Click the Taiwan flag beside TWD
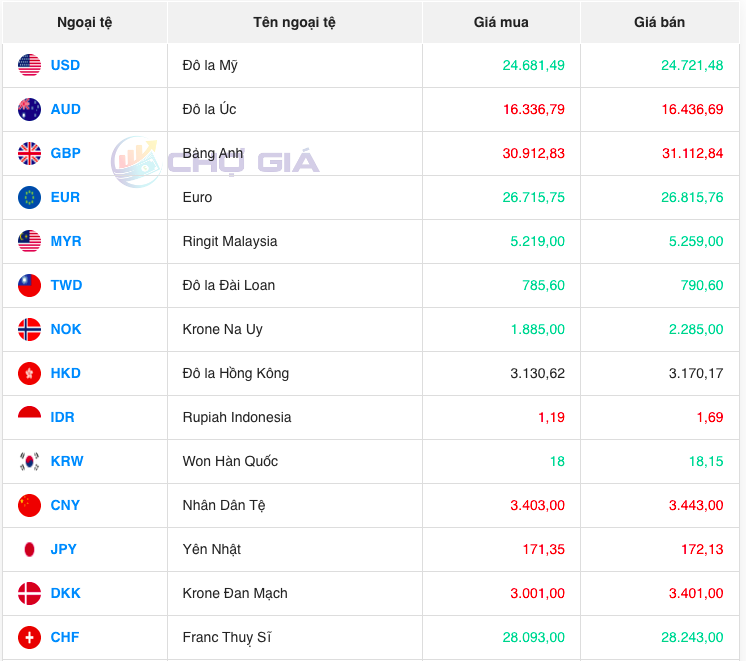This screenshot has height=661, width=746. pos(29,286)
